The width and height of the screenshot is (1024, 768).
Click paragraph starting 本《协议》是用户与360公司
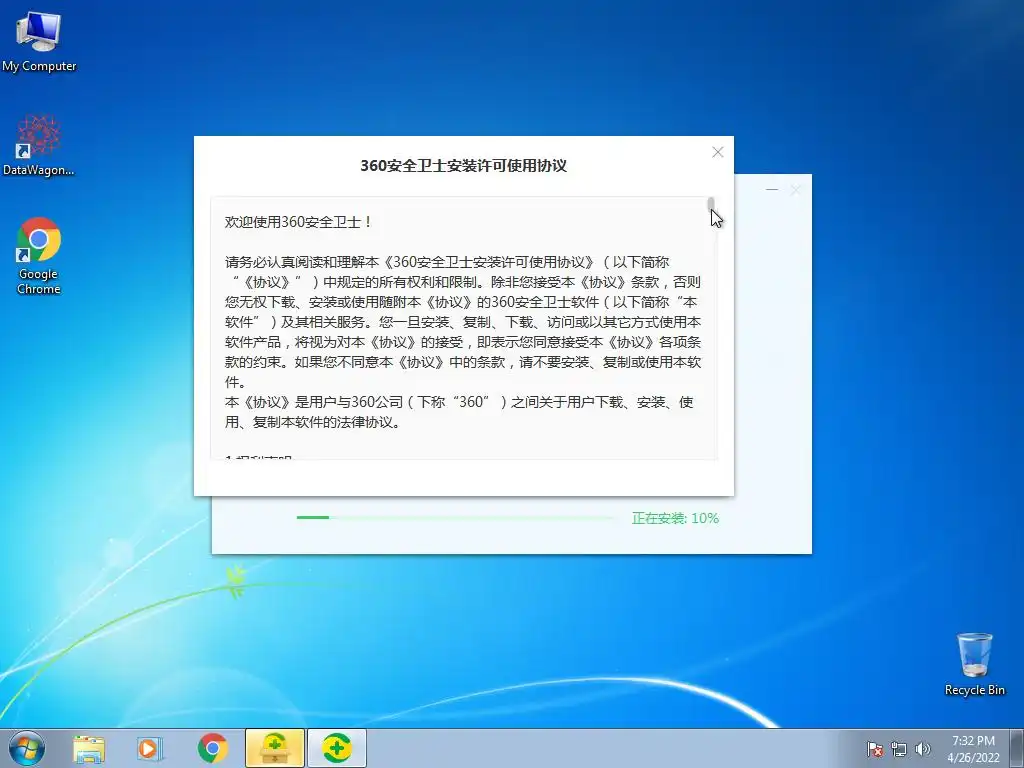tap(459, 412)
